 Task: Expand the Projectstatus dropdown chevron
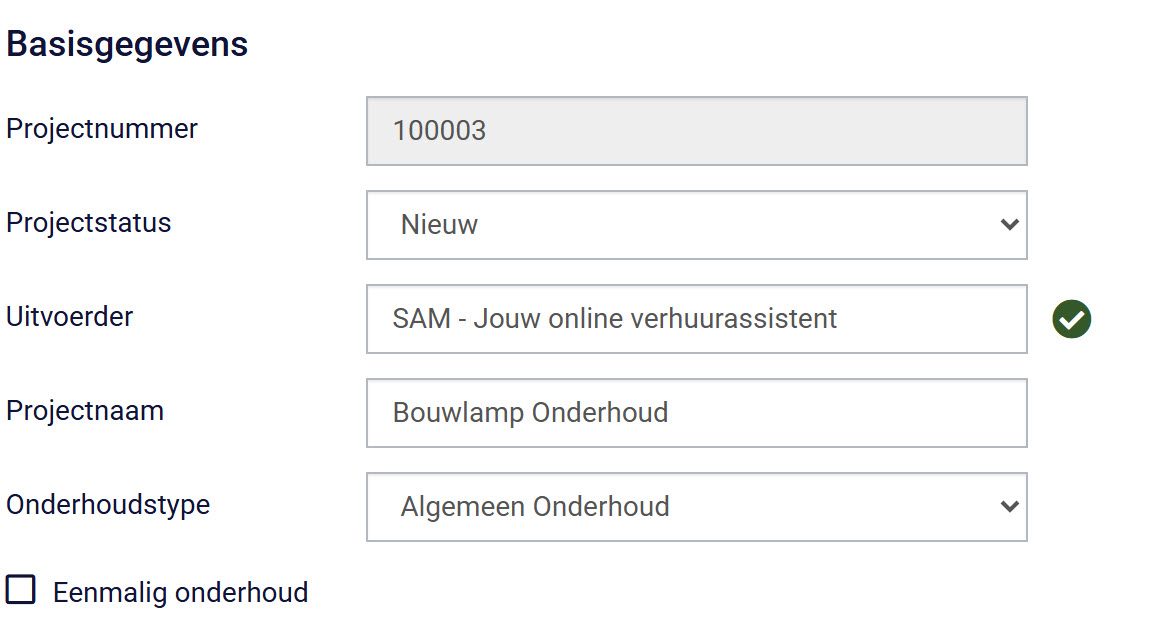[1009, 224]
